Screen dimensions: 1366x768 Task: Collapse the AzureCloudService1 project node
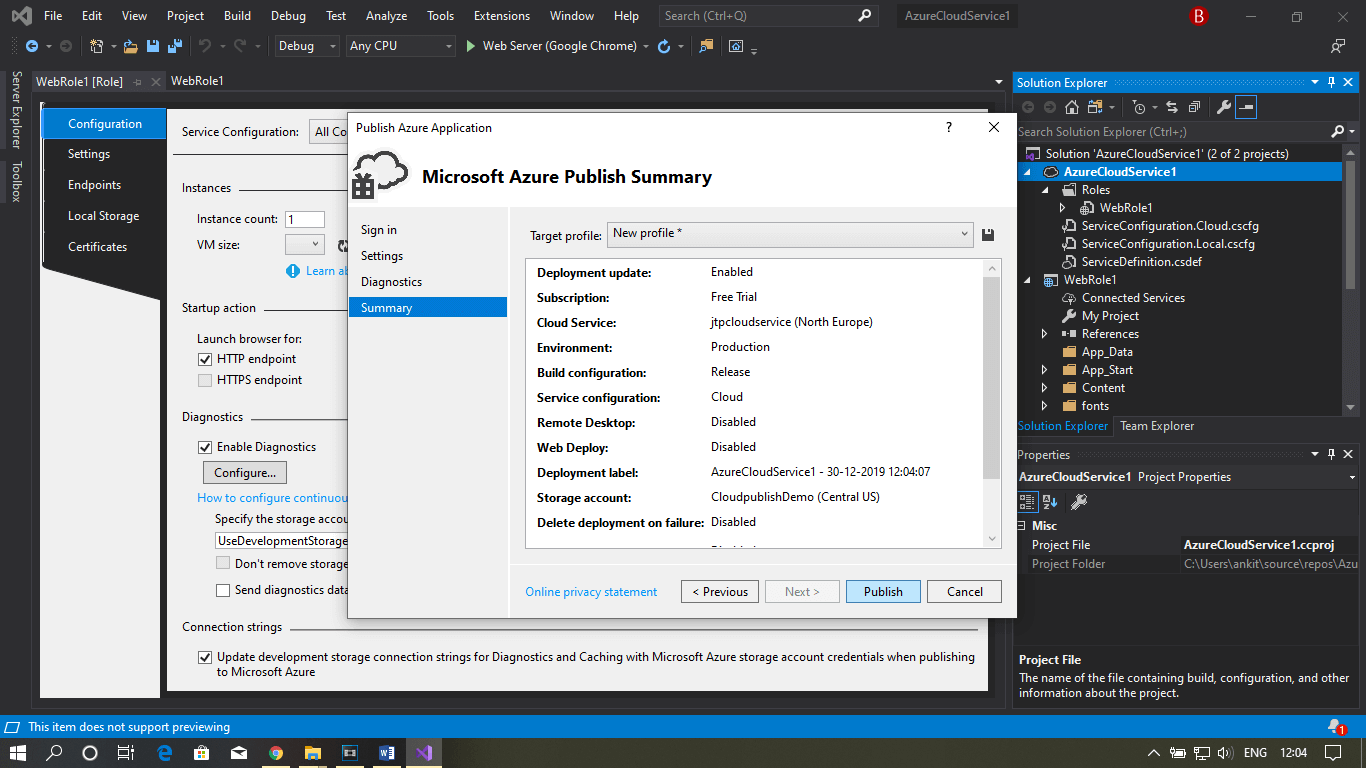coord(1028,172)
